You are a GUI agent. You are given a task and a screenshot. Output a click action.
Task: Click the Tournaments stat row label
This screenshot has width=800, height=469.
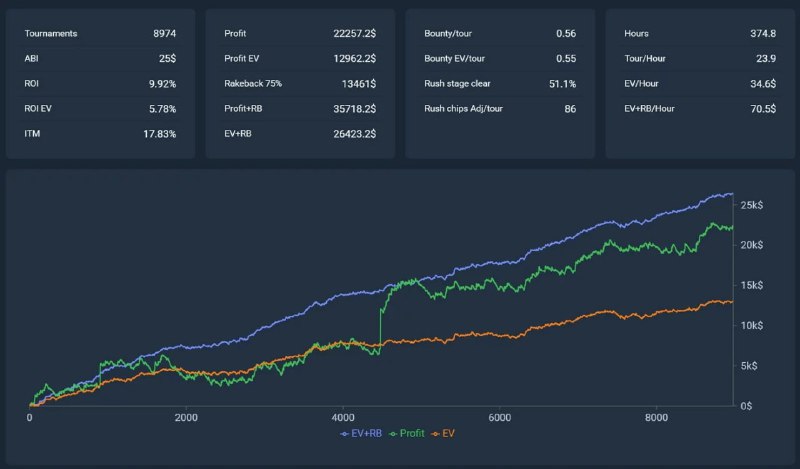[x=51, y=34]
